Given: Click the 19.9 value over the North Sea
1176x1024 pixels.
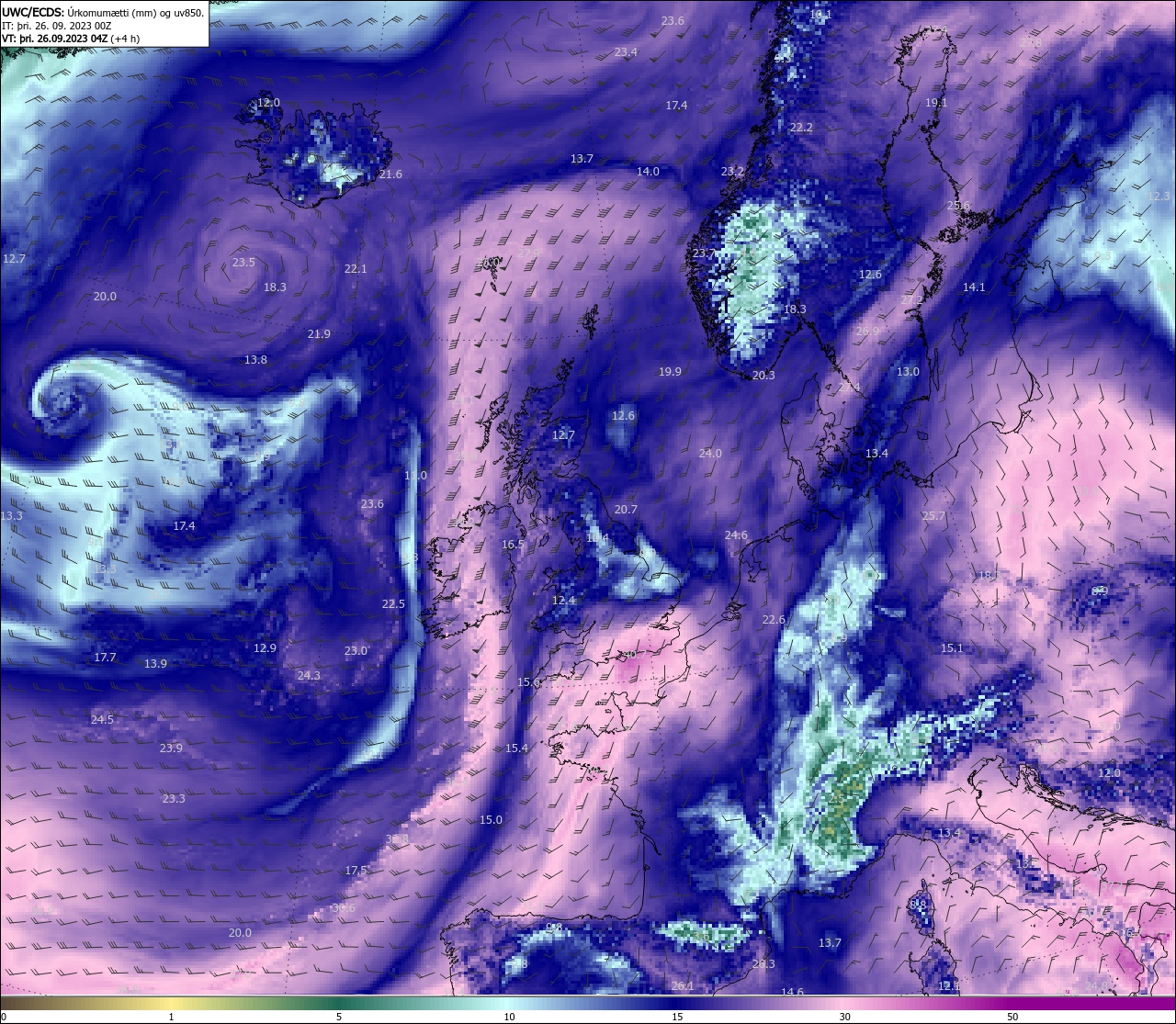Looking at the screenshot, I should (670, 372).
